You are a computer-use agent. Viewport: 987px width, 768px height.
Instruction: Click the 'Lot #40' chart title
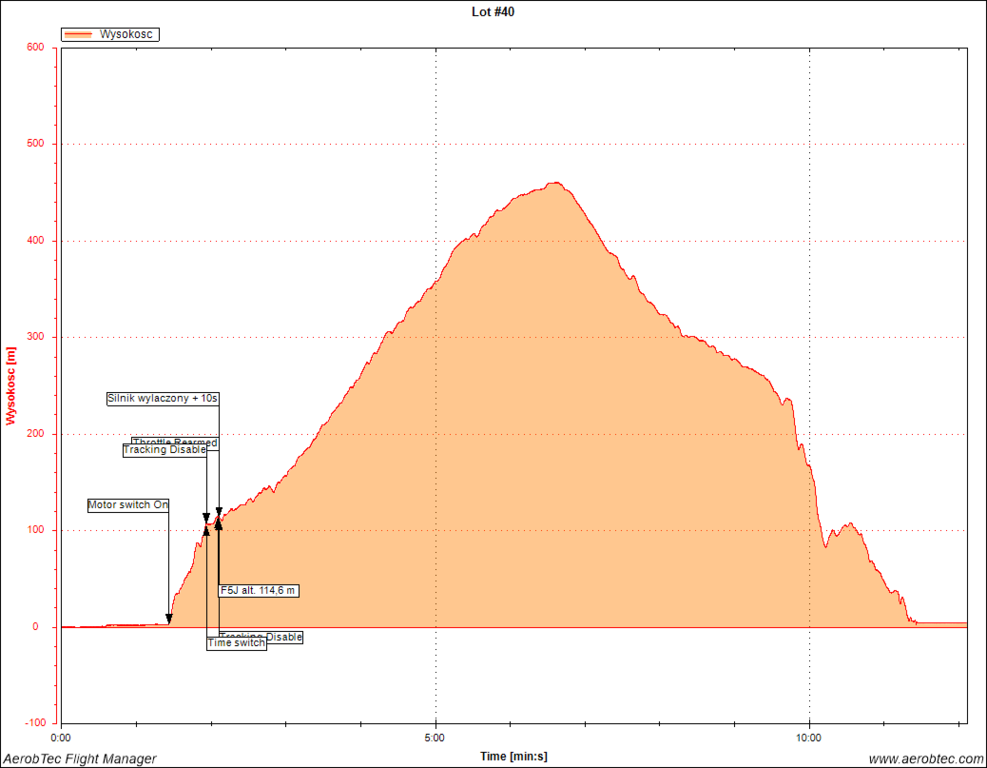tap(493, 12)
